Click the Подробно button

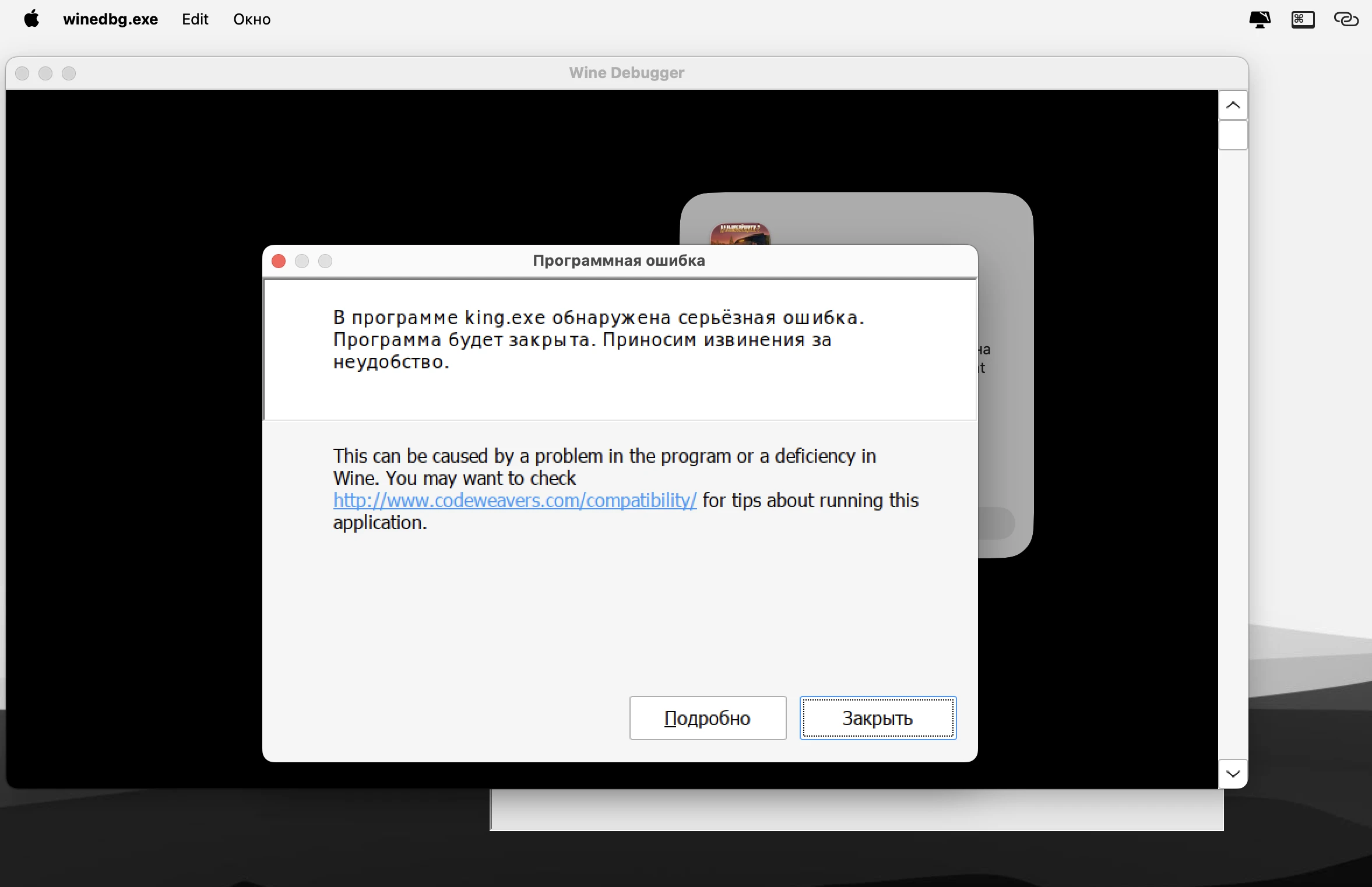(708, 717)
